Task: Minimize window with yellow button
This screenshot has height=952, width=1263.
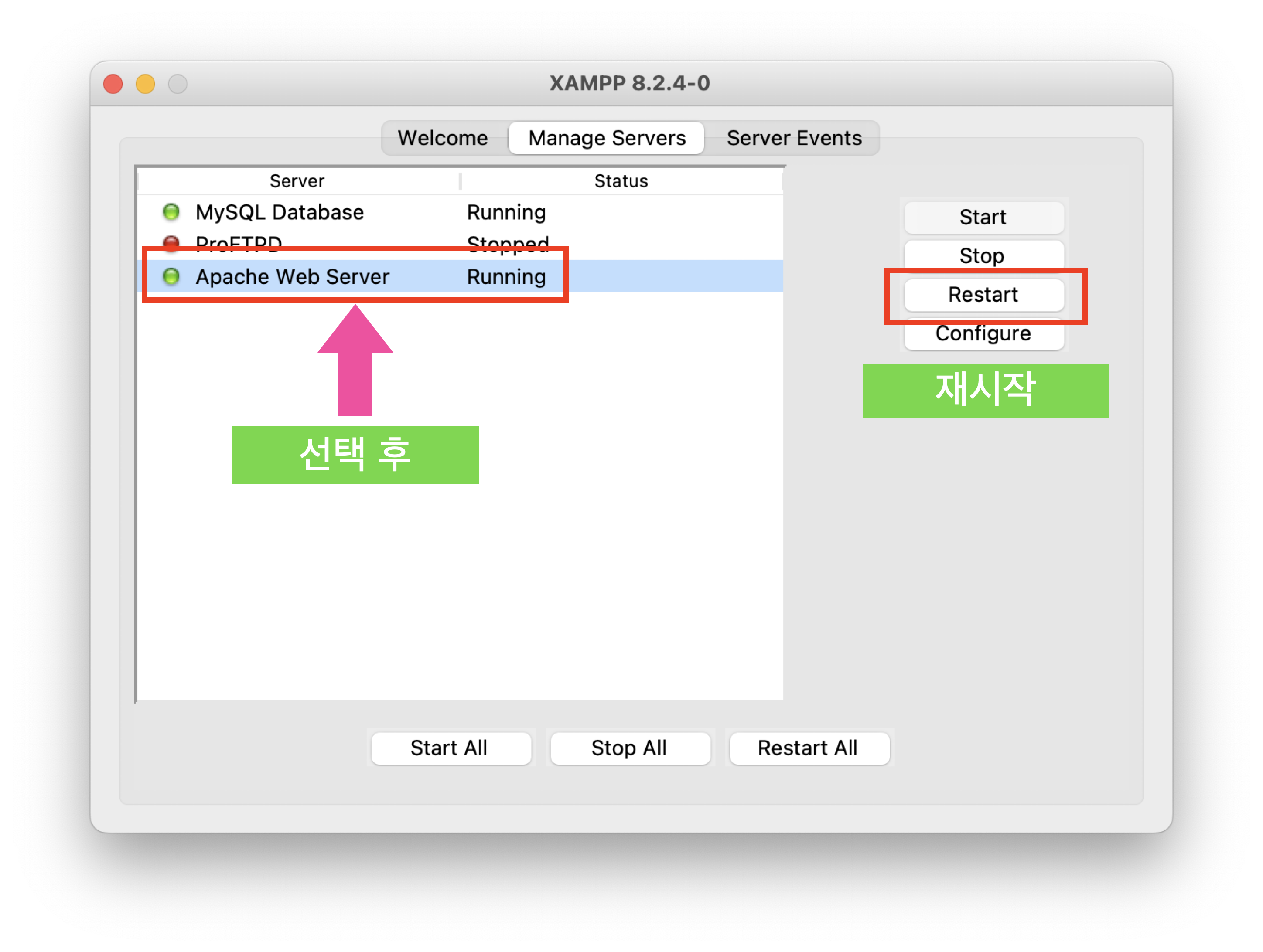Action: coord(145,84)
